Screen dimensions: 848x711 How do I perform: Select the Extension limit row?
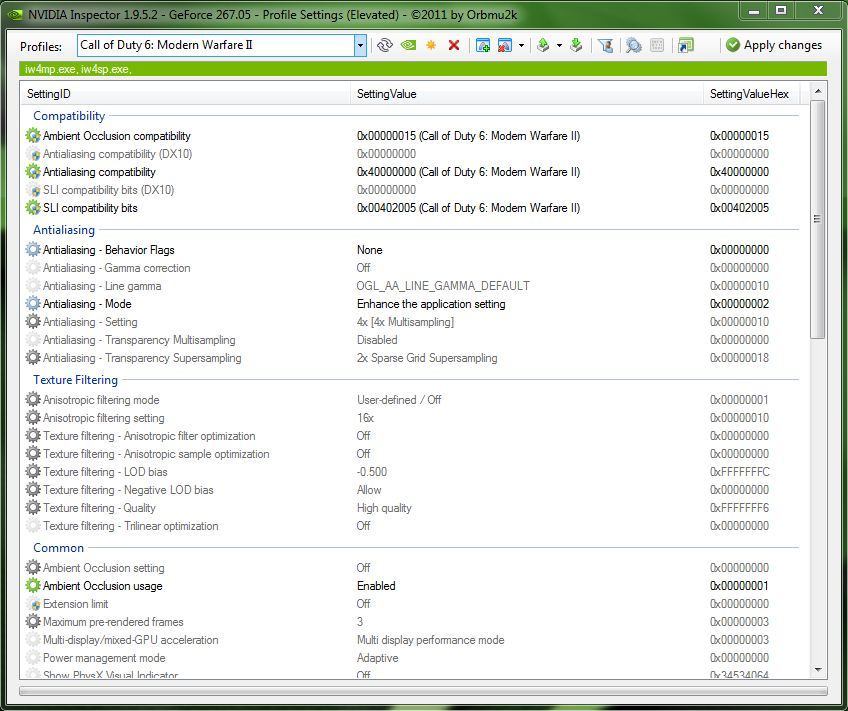click(x=411, y=604)
